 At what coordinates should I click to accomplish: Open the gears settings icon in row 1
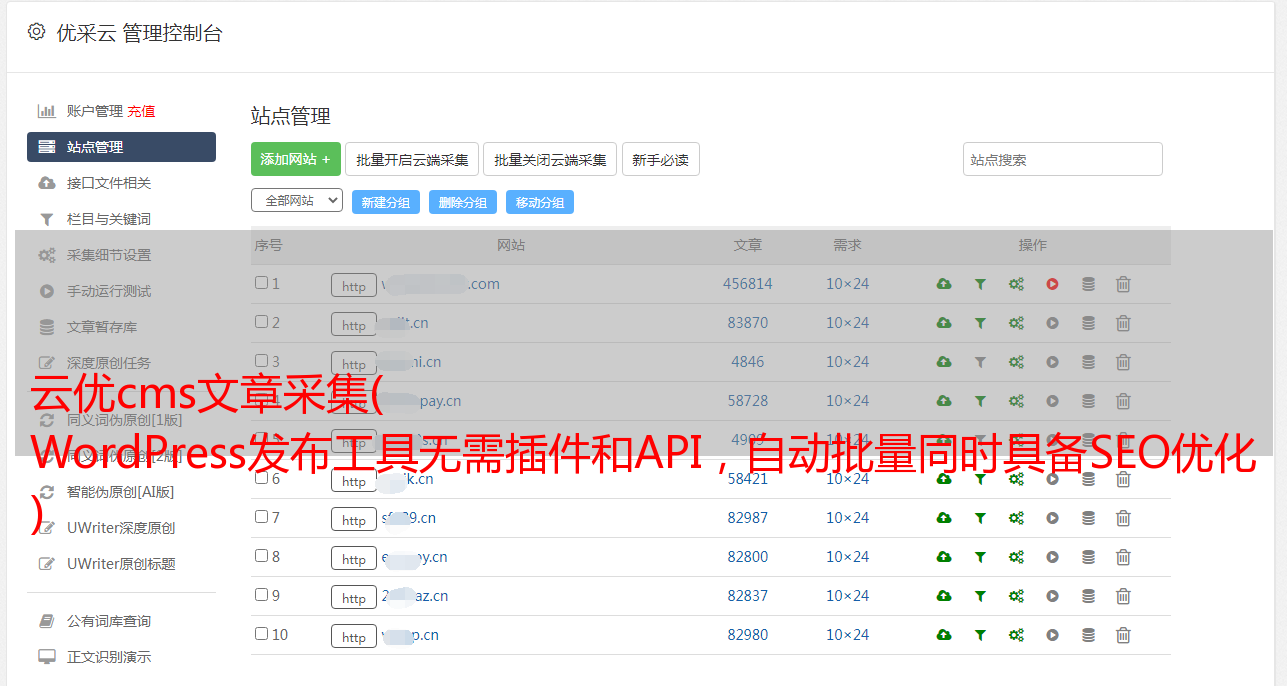coord(1016,284)
